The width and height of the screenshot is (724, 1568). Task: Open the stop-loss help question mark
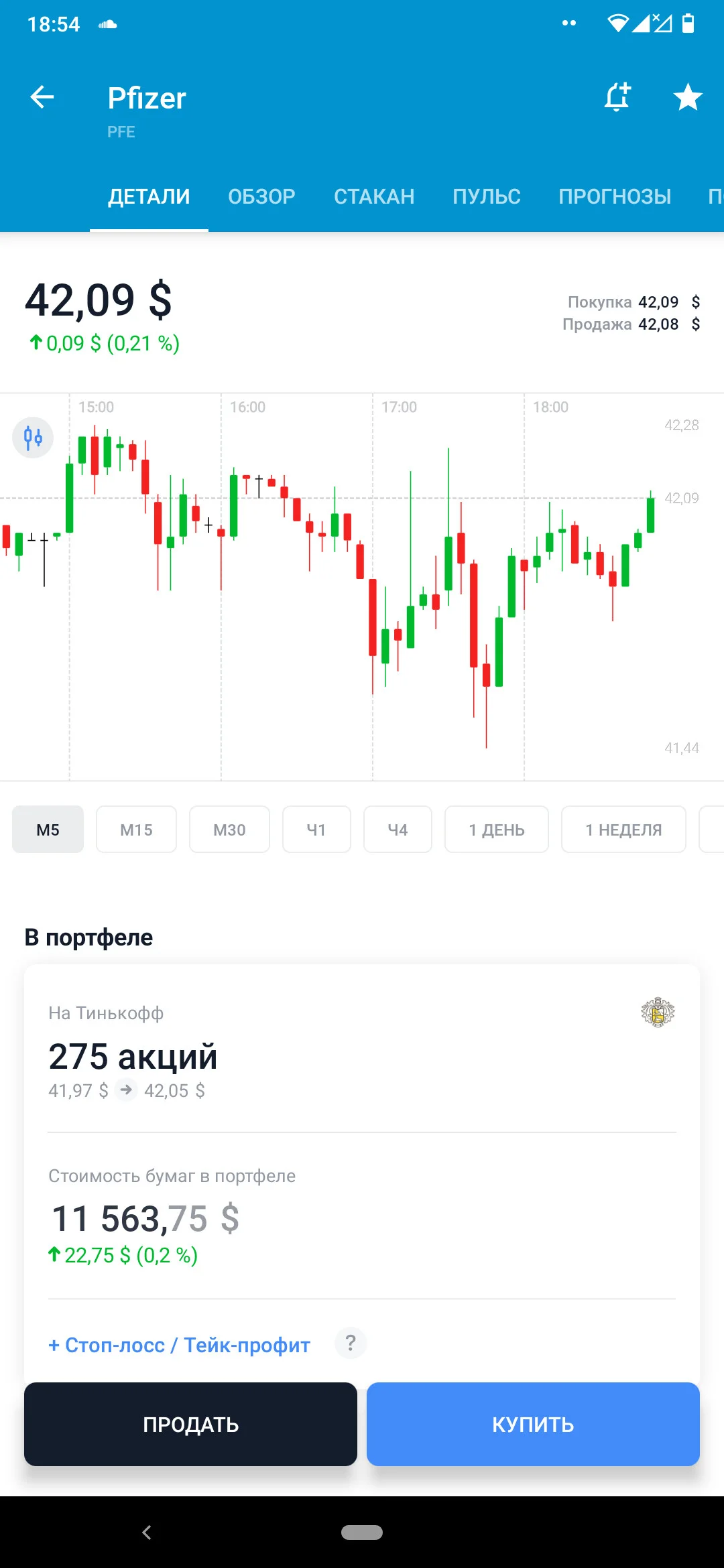pos(351,1343)
